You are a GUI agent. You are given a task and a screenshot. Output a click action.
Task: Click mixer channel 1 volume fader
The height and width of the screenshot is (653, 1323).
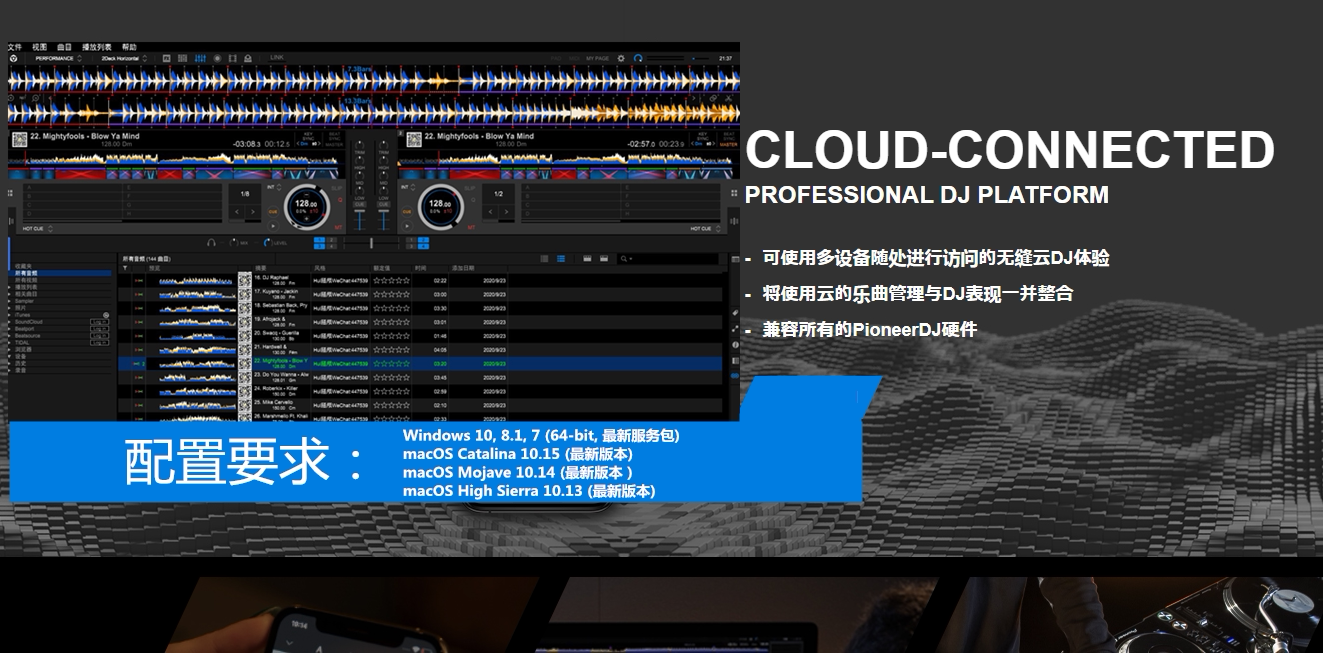pos(359,219)
